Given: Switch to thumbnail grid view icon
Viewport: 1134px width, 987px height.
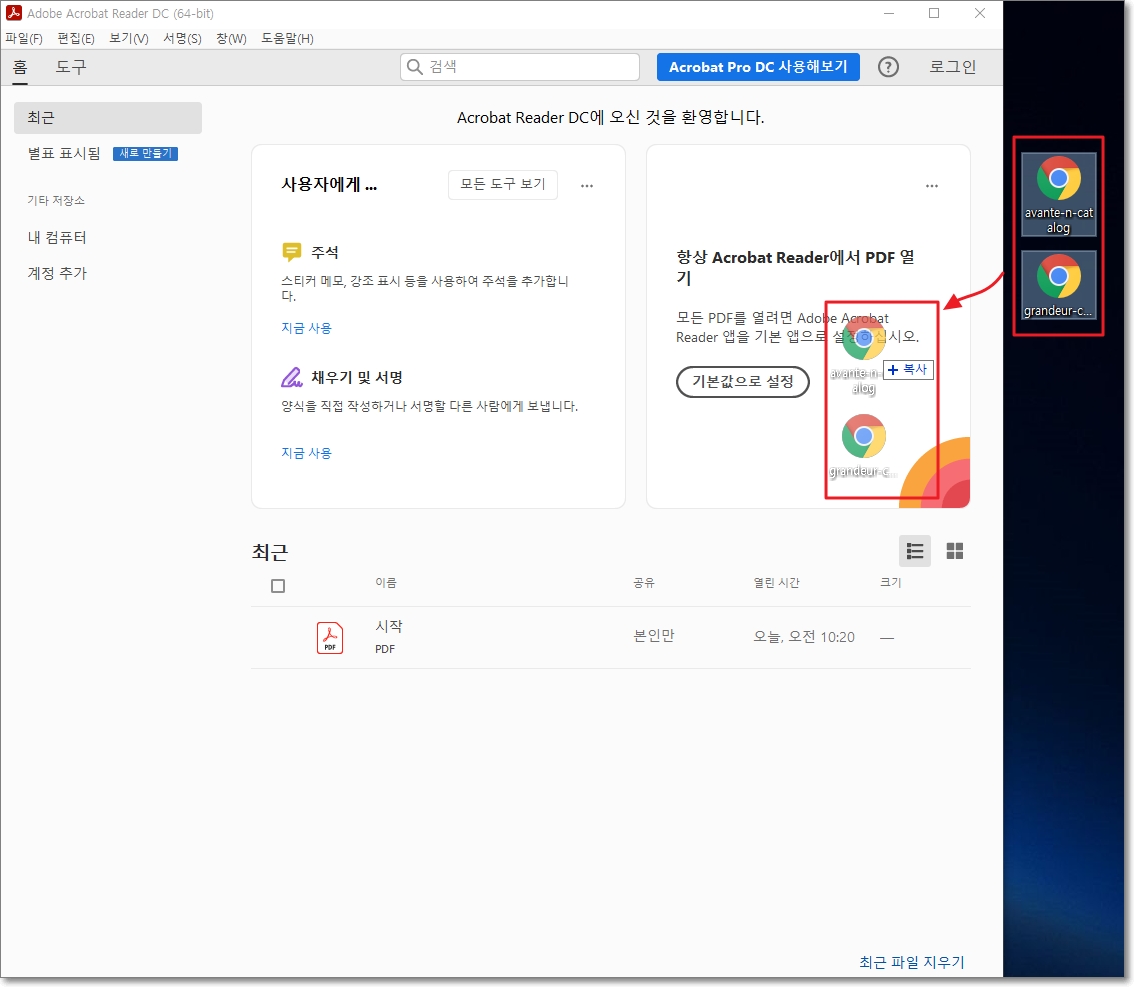Looking at the screenshot, I should (x=955, y=552).
